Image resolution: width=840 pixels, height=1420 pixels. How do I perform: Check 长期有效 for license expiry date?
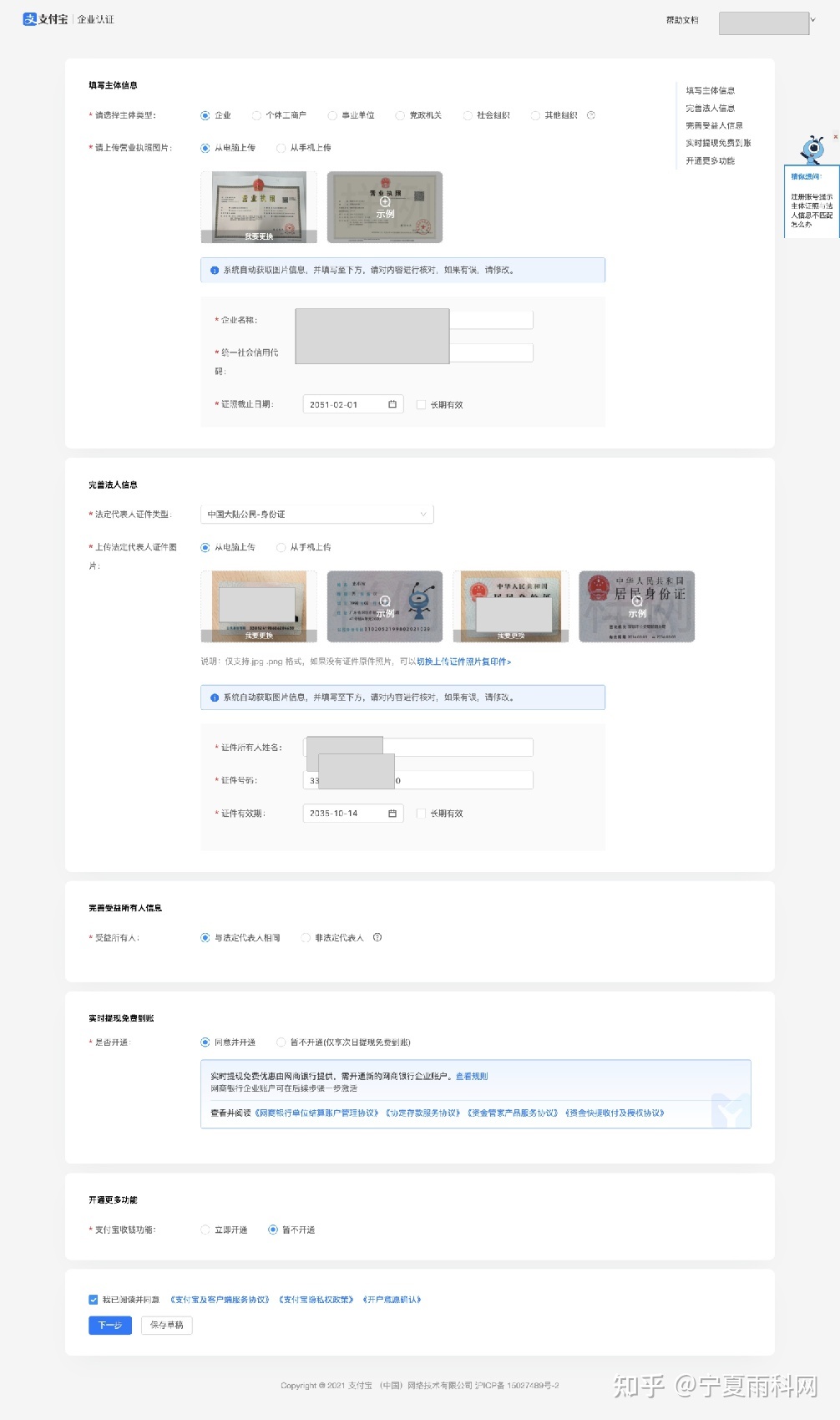coord(422,404)
